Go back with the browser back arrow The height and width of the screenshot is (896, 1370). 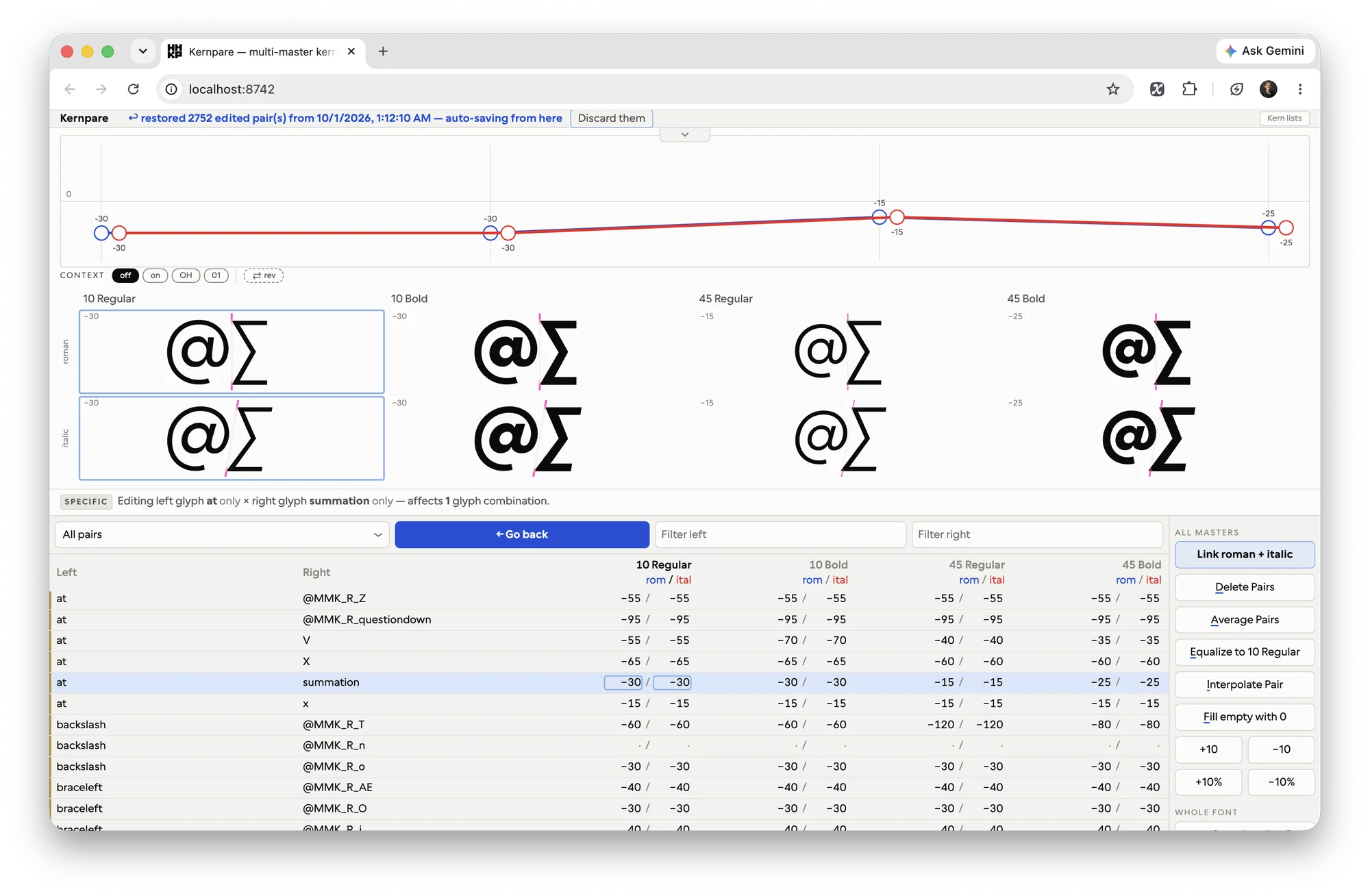tap(70, 89)
